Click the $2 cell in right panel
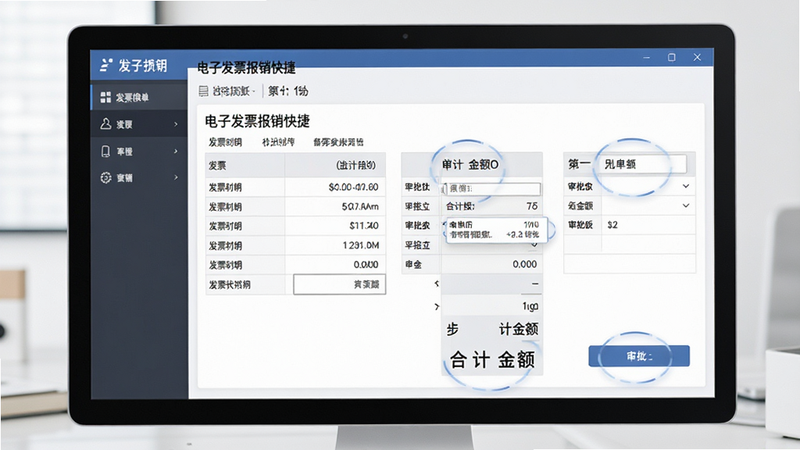The width and height of the screenshot is (800, 450). [x=612, y=225]
